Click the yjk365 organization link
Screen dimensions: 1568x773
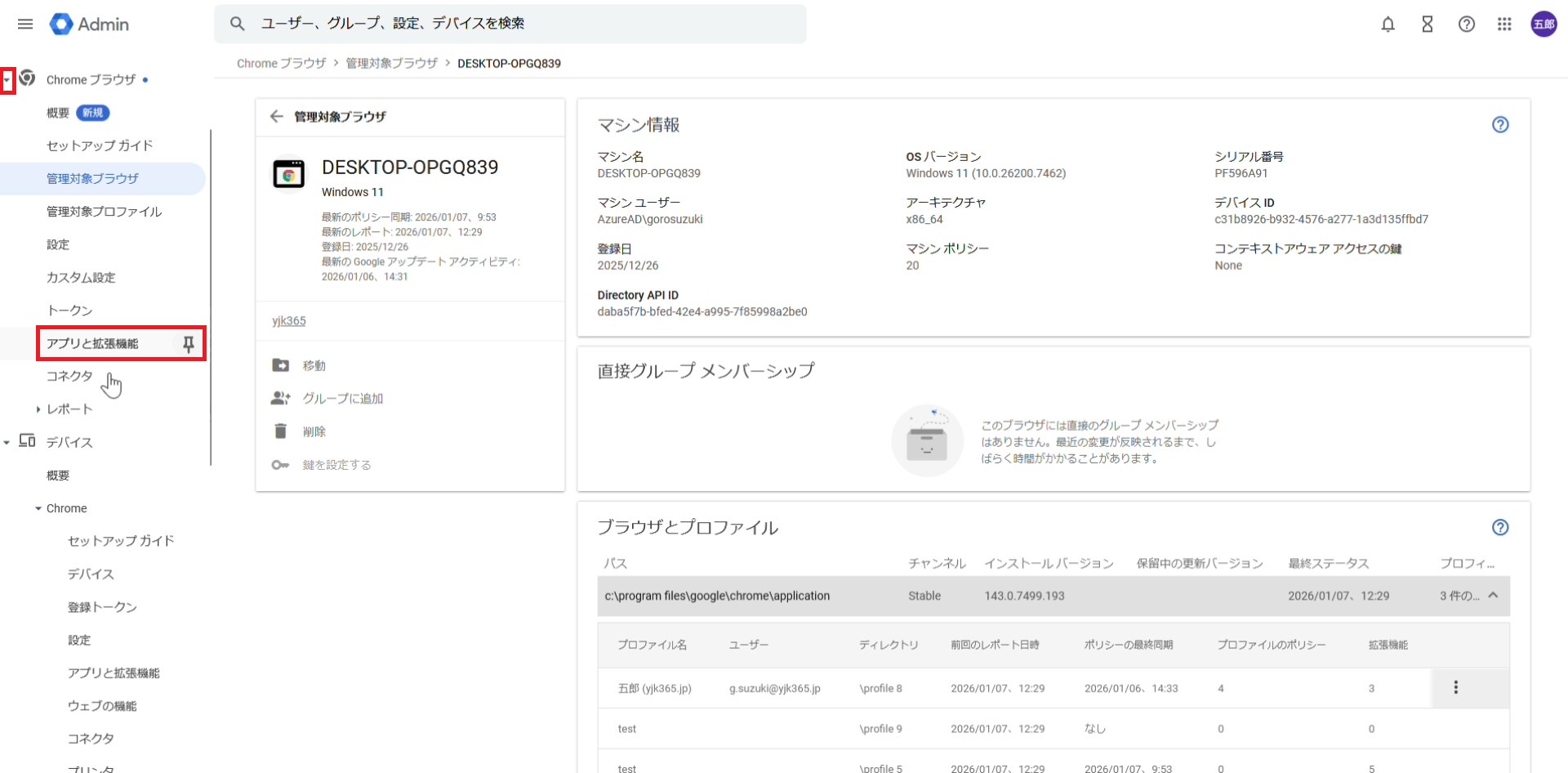[x=289, y=321]
